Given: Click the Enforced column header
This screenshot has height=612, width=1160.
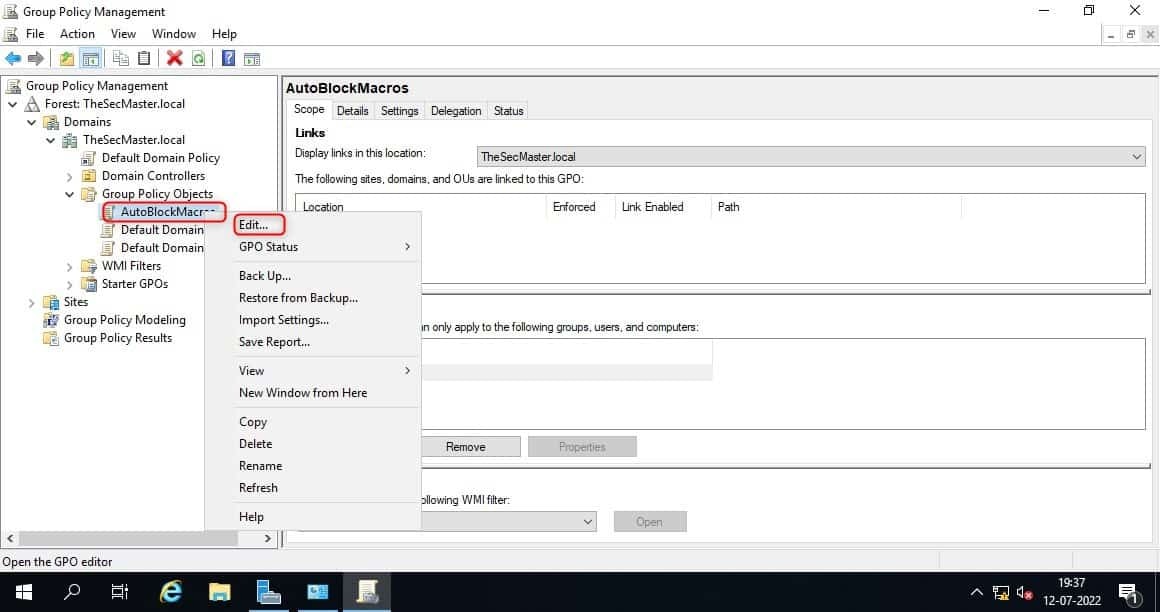Looking at the screenshot, I should click(581, 207).
